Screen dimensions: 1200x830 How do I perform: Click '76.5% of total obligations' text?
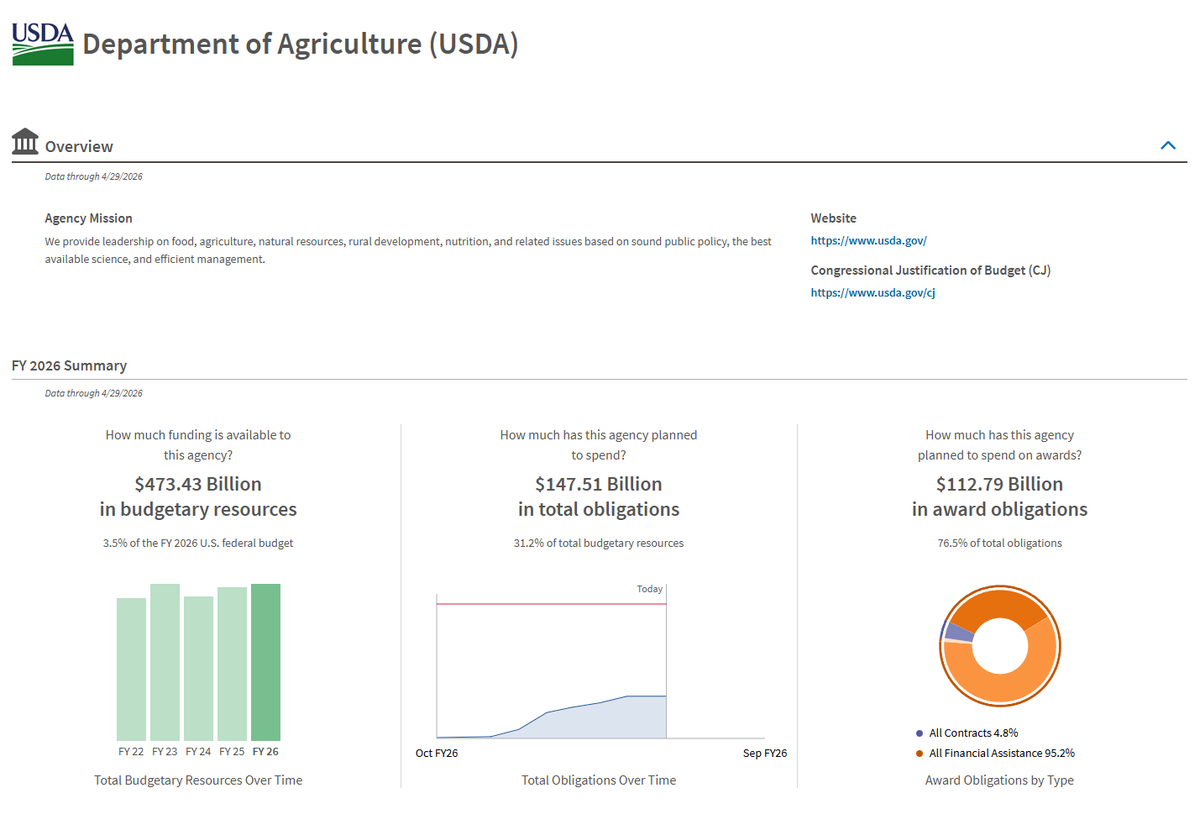pos(999,543)
